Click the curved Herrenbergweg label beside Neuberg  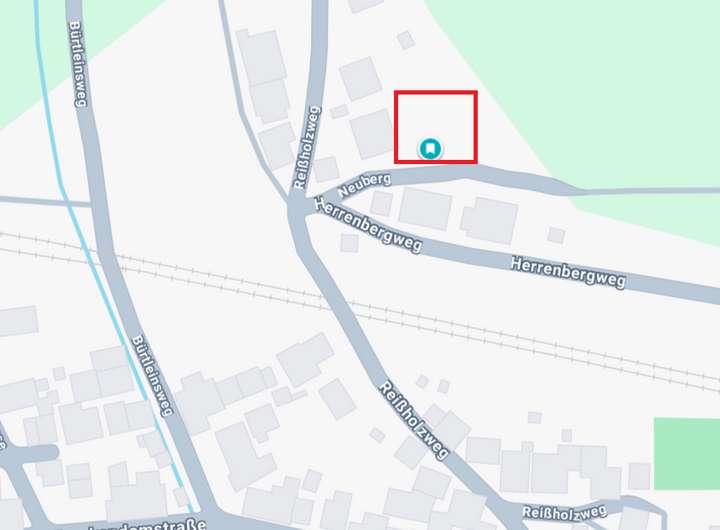pyautogui.click(x=368, y=224)
